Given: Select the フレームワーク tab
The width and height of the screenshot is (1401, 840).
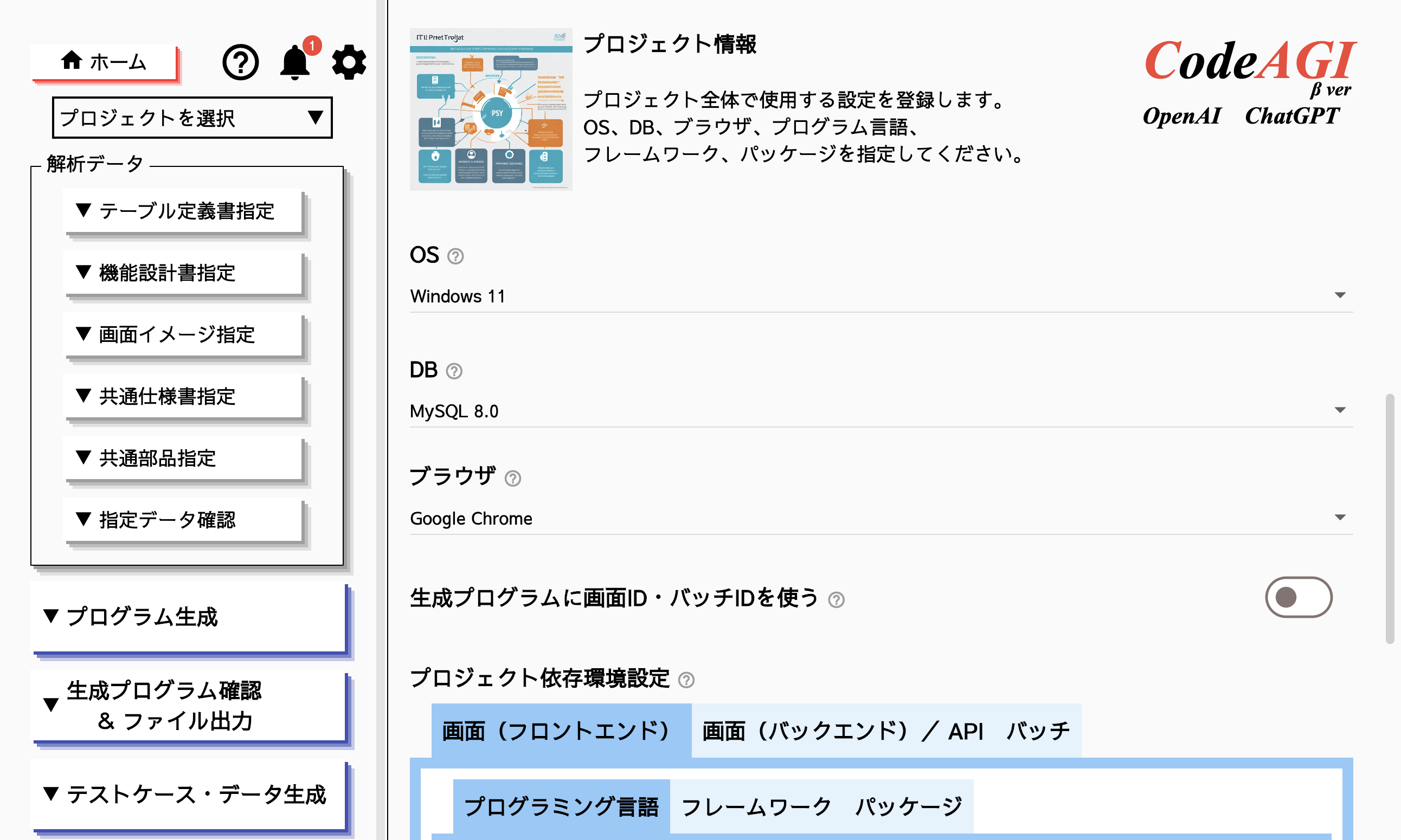Looking at the screenshot, I should click(x=757, y=807).
